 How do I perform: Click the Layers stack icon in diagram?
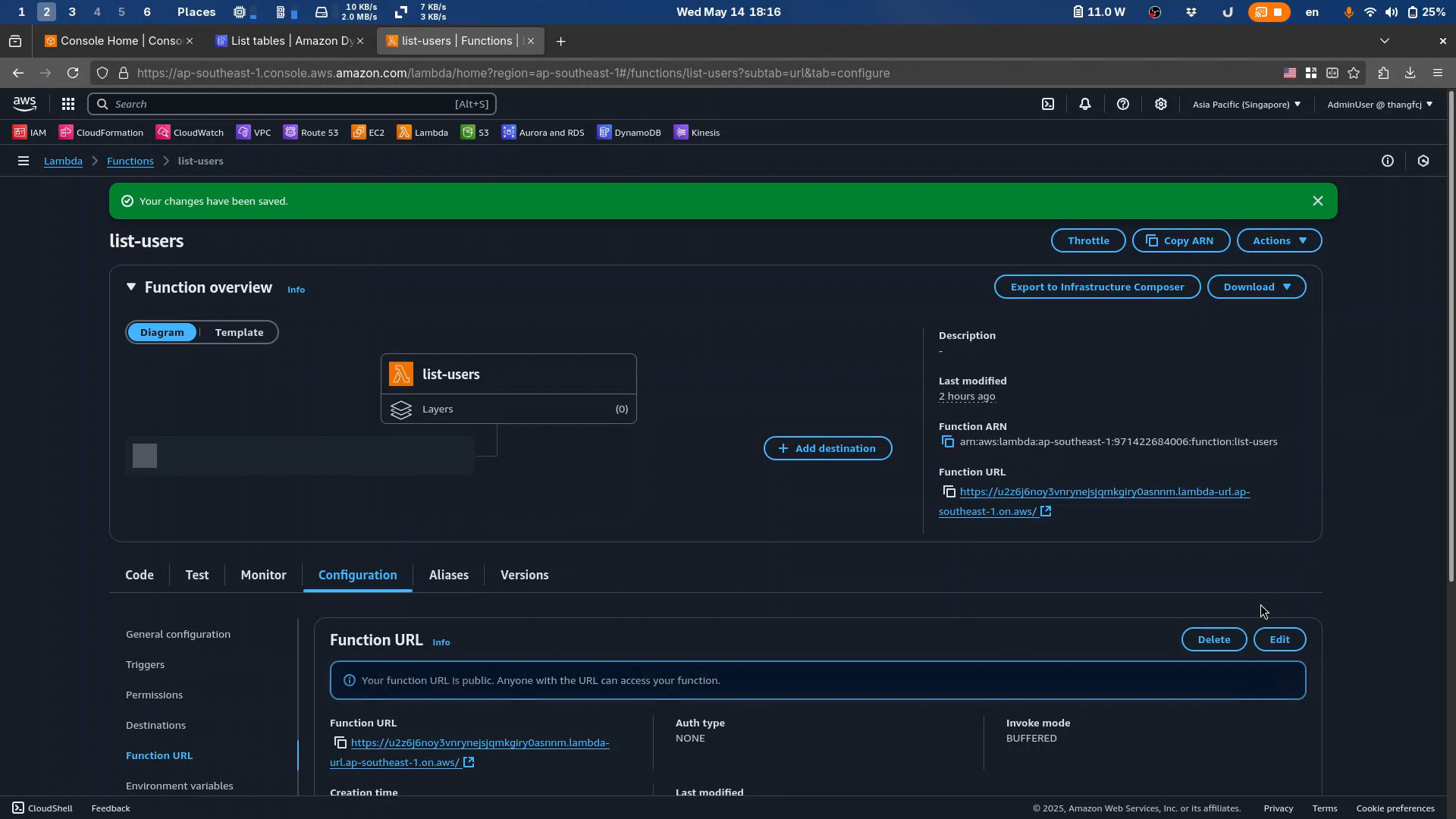point(401,409)
